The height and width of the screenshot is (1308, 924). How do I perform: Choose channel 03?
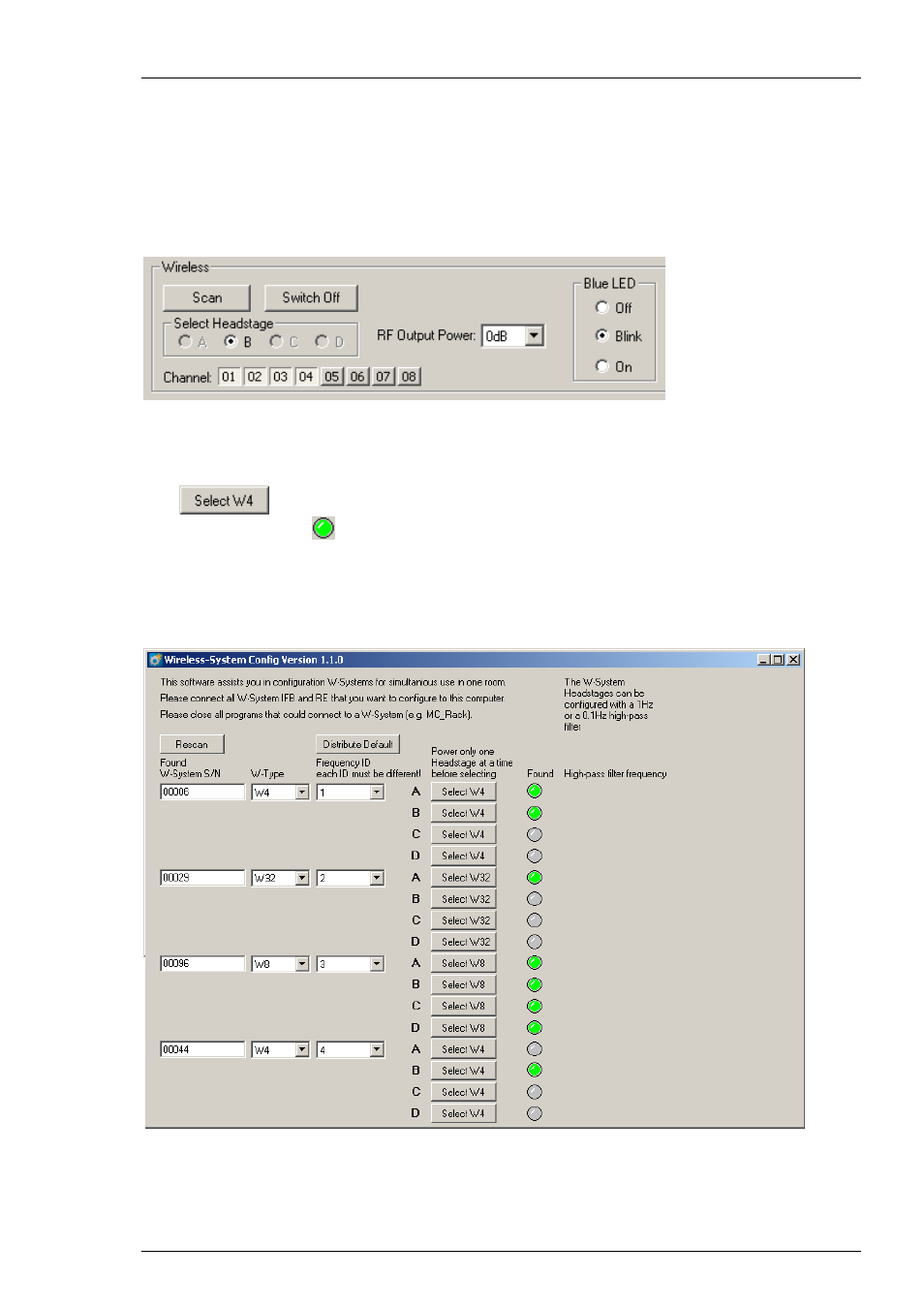tap(280, 376)
